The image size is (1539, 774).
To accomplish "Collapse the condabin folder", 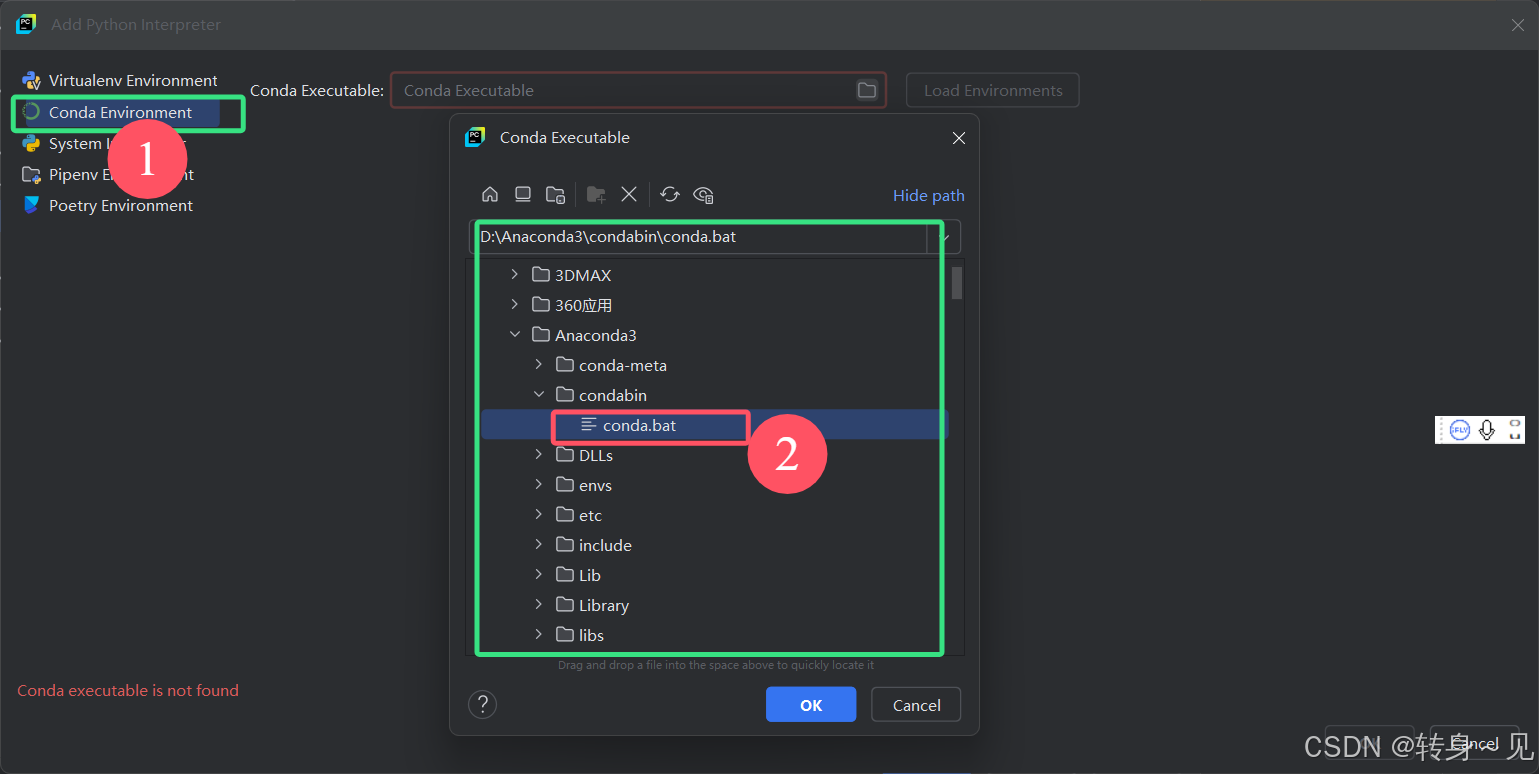I will coord(539,394).
